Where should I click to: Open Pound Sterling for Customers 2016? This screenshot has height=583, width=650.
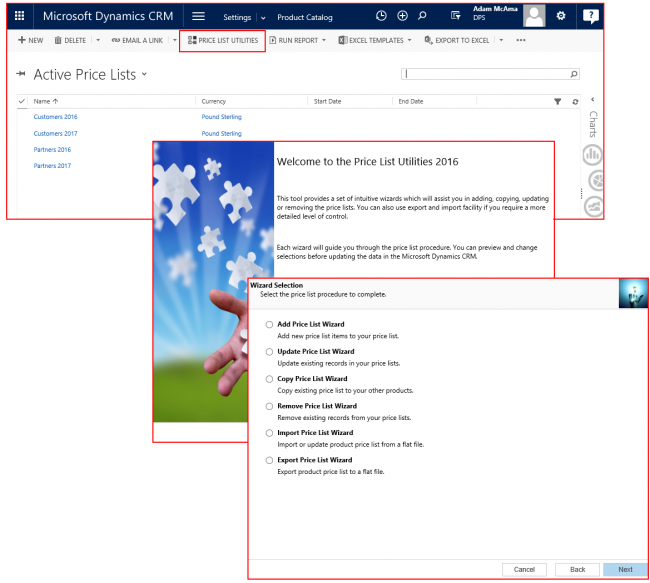click(x=221, y=117)
